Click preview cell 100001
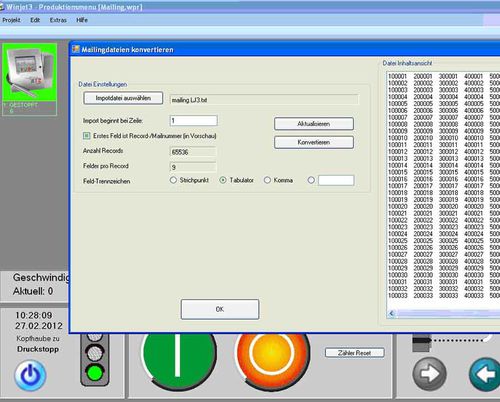500x402 pixels. pyautogui.click(x=398, y=76)
